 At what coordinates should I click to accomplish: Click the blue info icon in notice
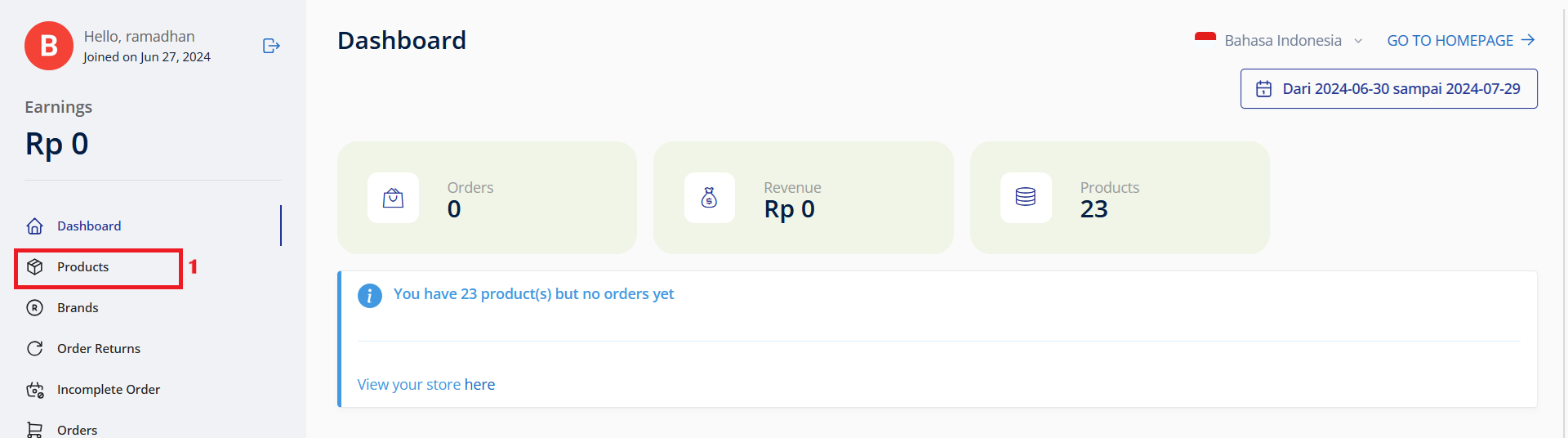tap(369, 295)
